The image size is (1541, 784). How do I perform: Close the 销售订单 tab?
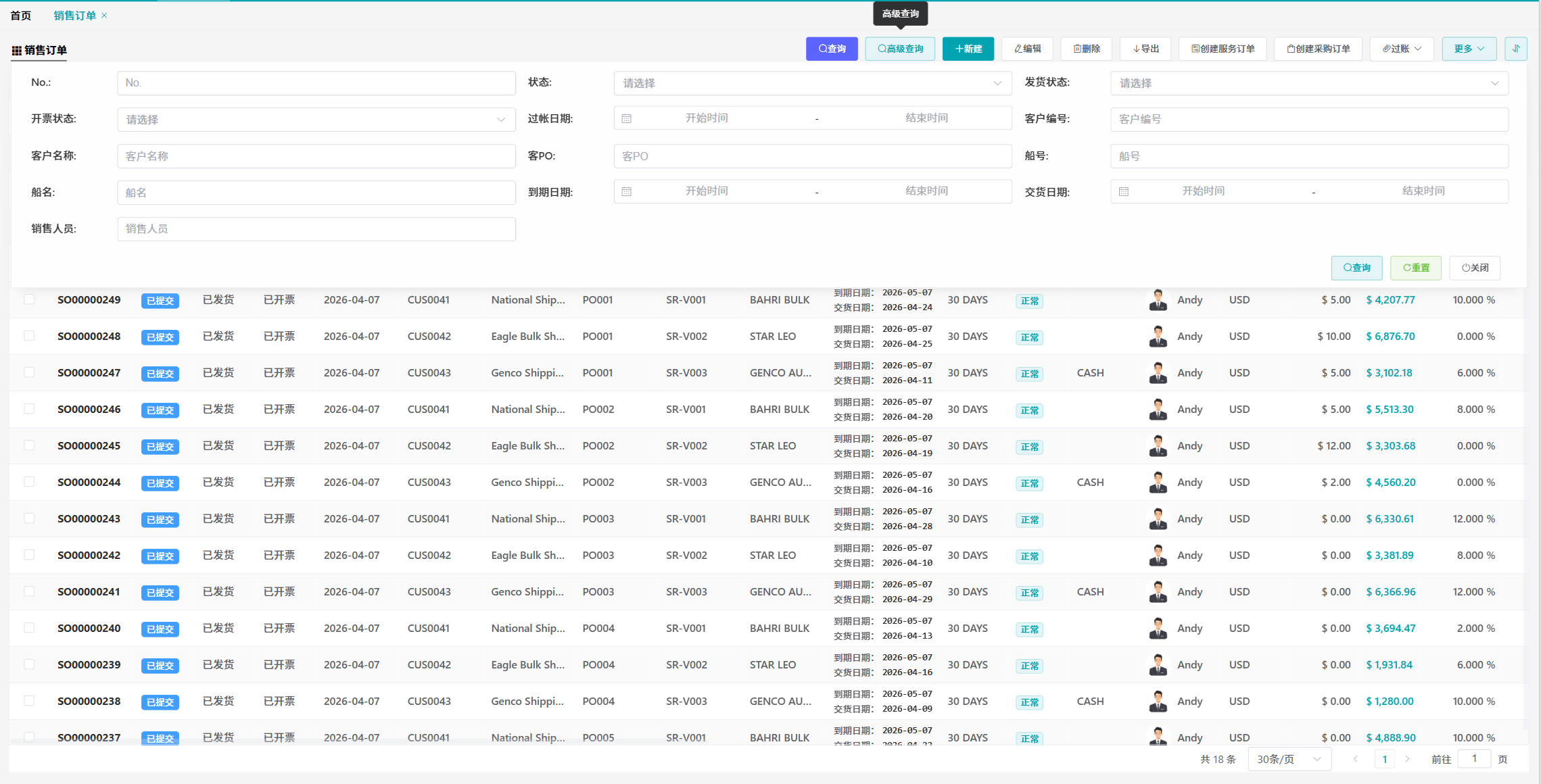click(x=104, y=16)
